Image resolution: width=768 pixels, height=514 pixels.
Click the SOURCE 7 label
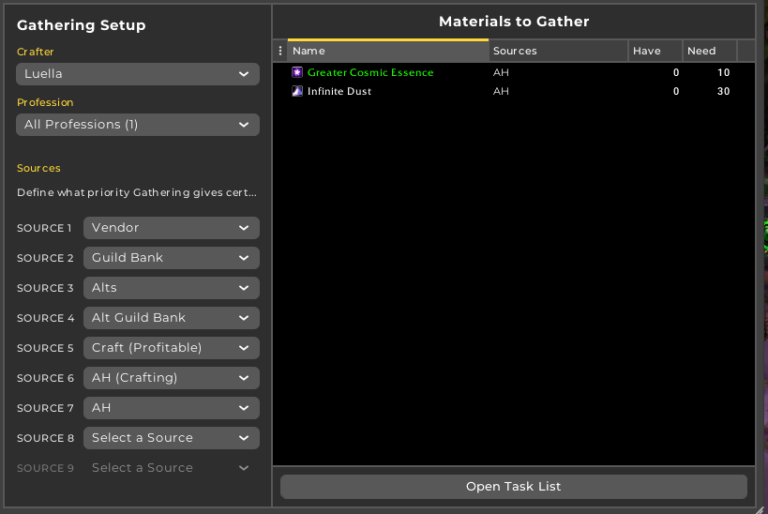pyautogui.click(x=45, y=408)
